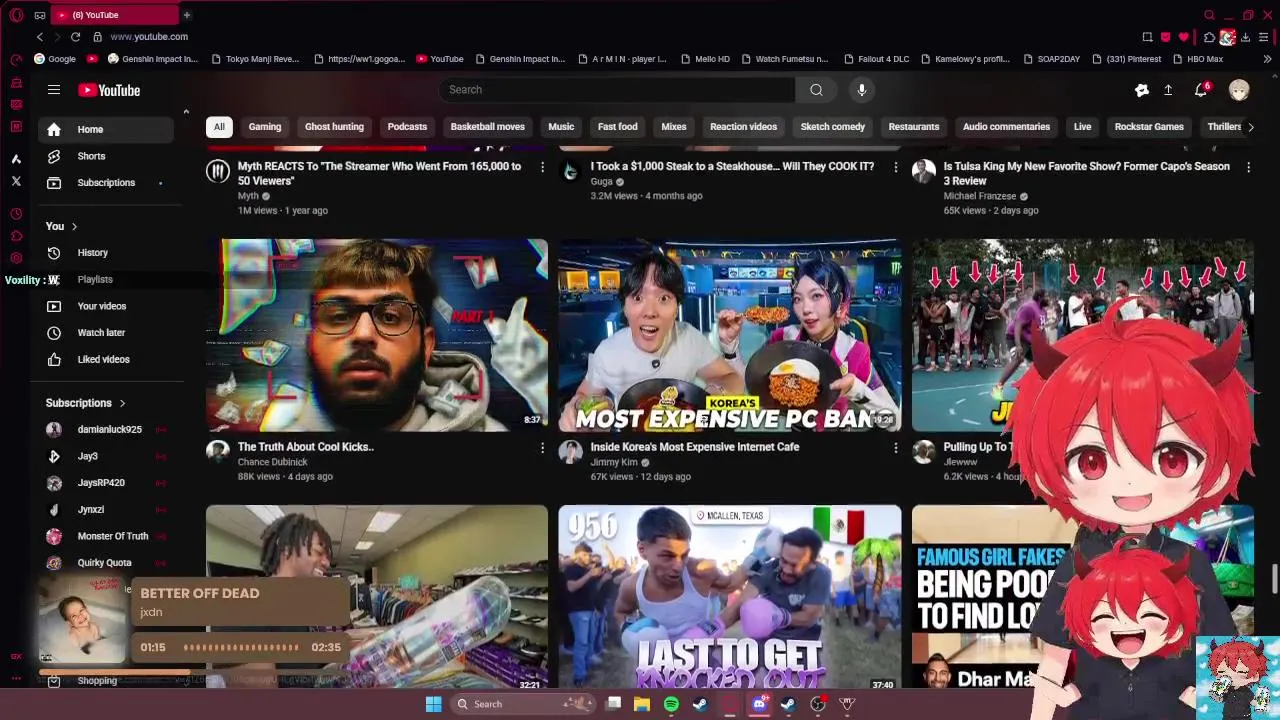Play The Truth About Cool Kicks thumbnail
The width and height of the screenshot is (1280, 720).
tap(377, 335)
